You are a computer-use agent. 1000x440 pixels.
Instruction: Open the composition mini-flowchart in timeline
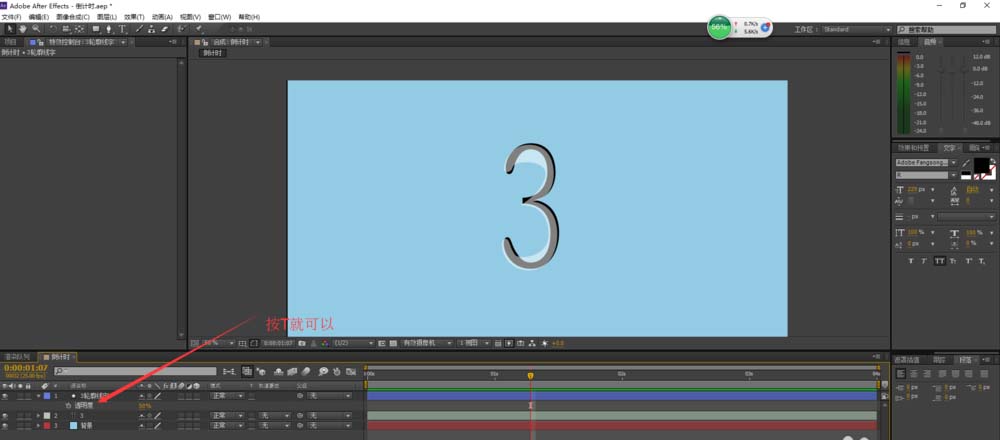click(229, 371)
